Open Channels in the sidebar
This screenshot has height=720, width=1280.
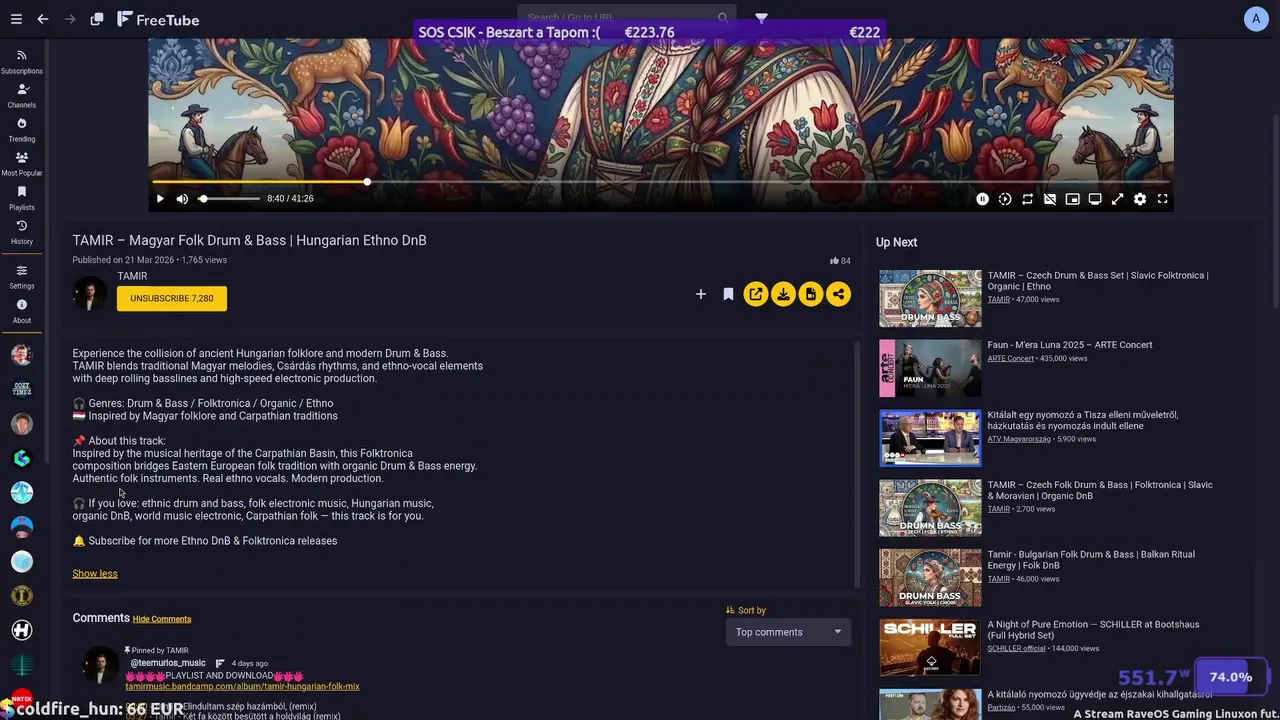click(22, 96)
